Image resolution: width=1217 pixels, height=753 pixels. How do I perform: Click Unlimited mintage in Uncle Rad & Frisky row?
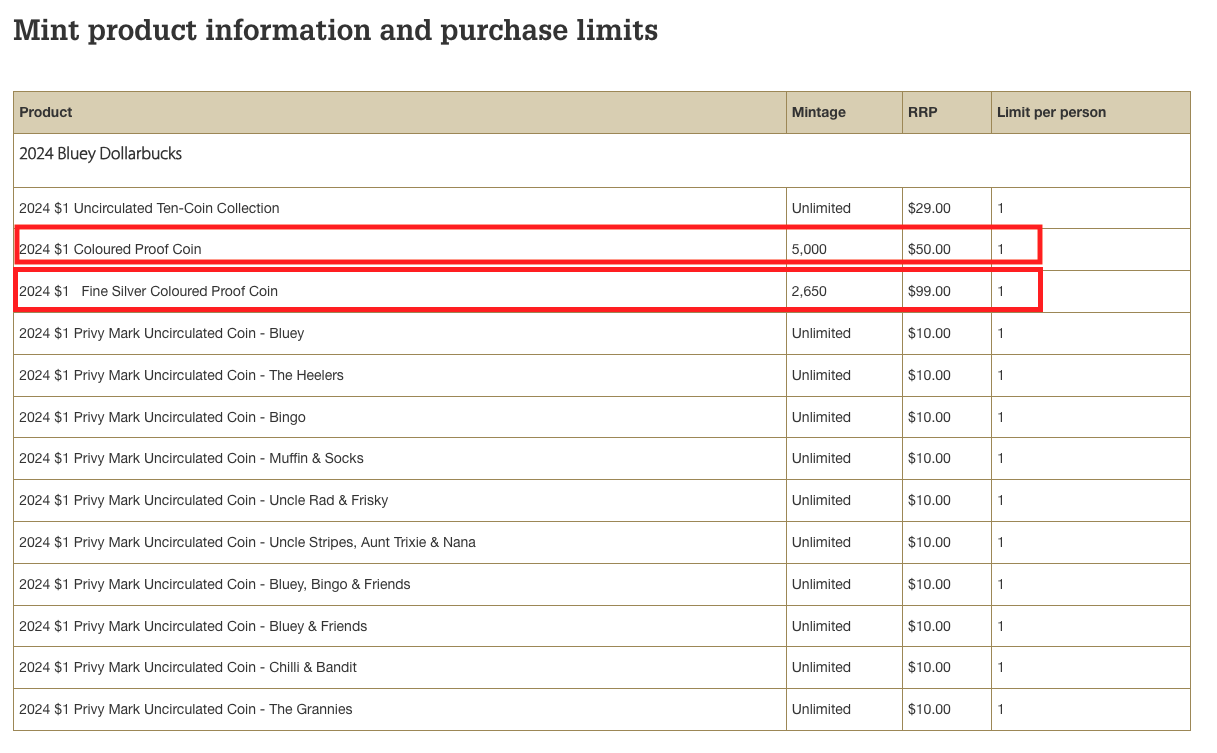coord(821,500)
